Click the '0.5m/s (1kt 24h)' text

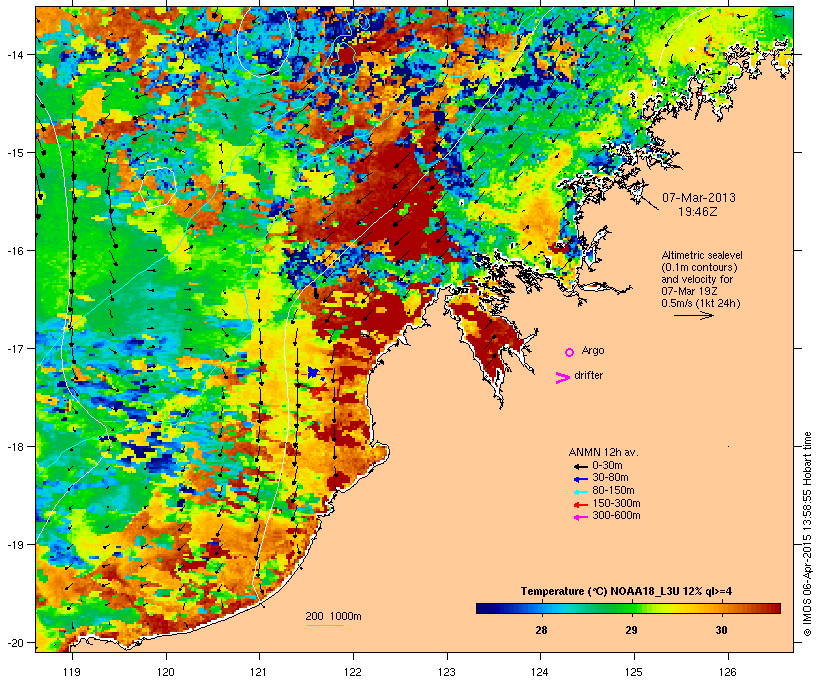click(701, 303)
